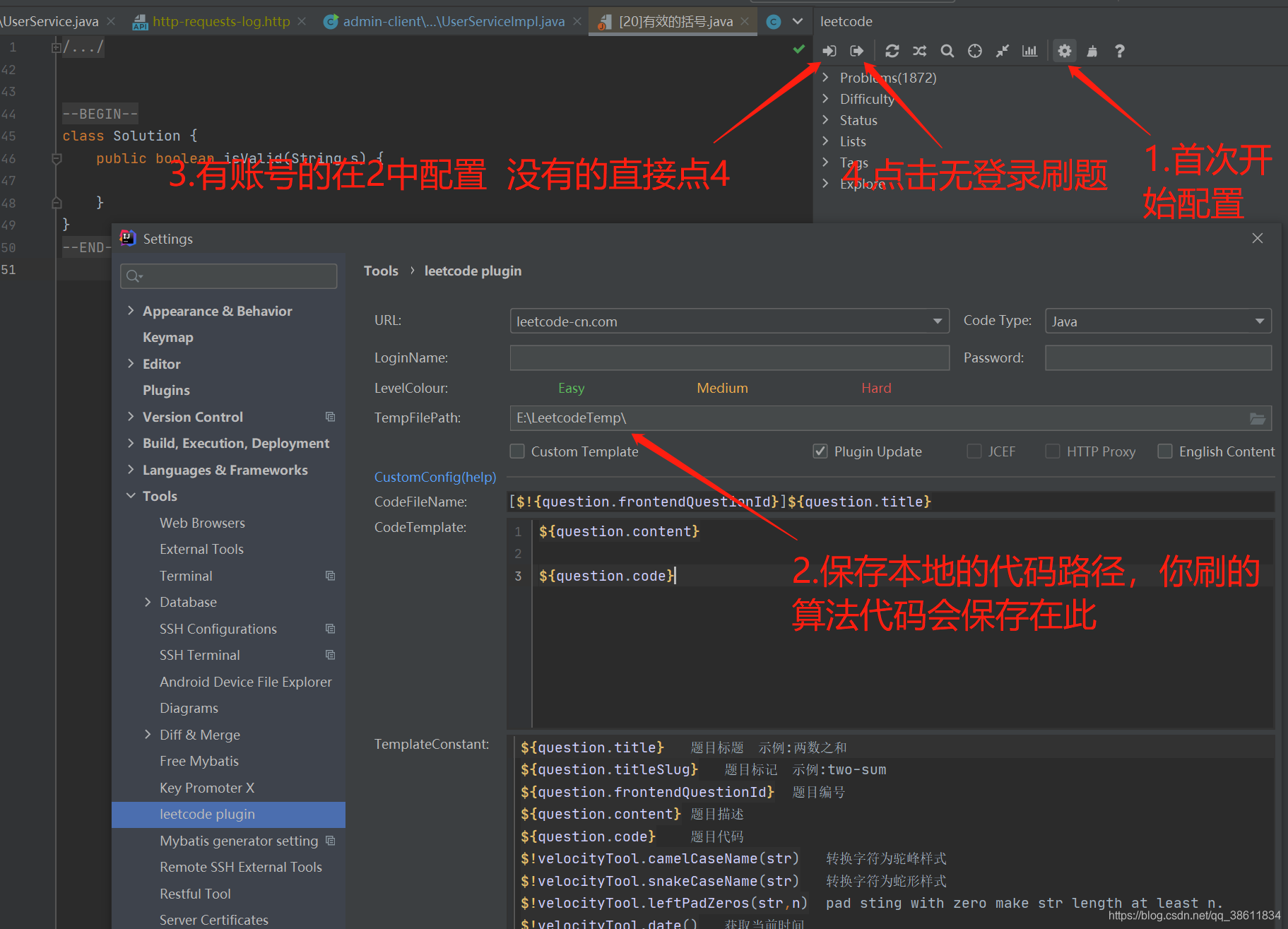Close the [20]有效的括号.java tab
The width and height of the screenshot is (1288, 929).
745,22
